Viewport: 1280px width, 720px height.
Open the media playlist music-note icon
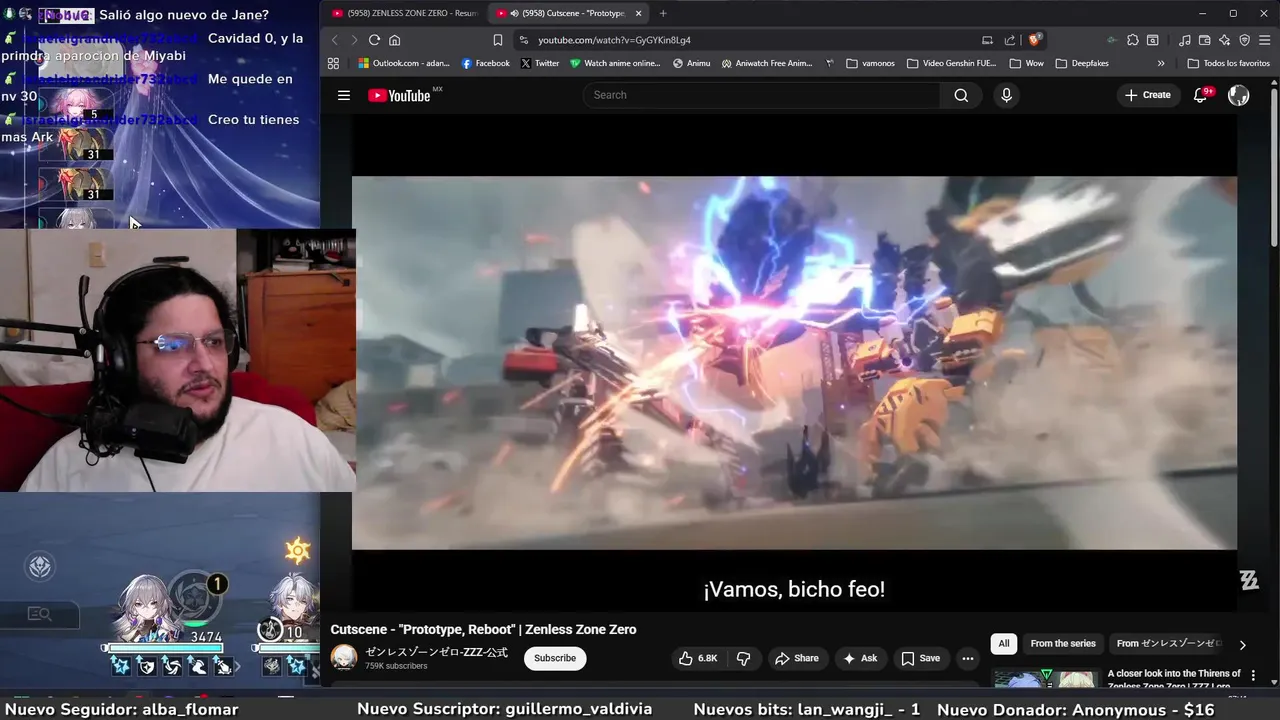pyautogui.click(x=1185, y=40)
